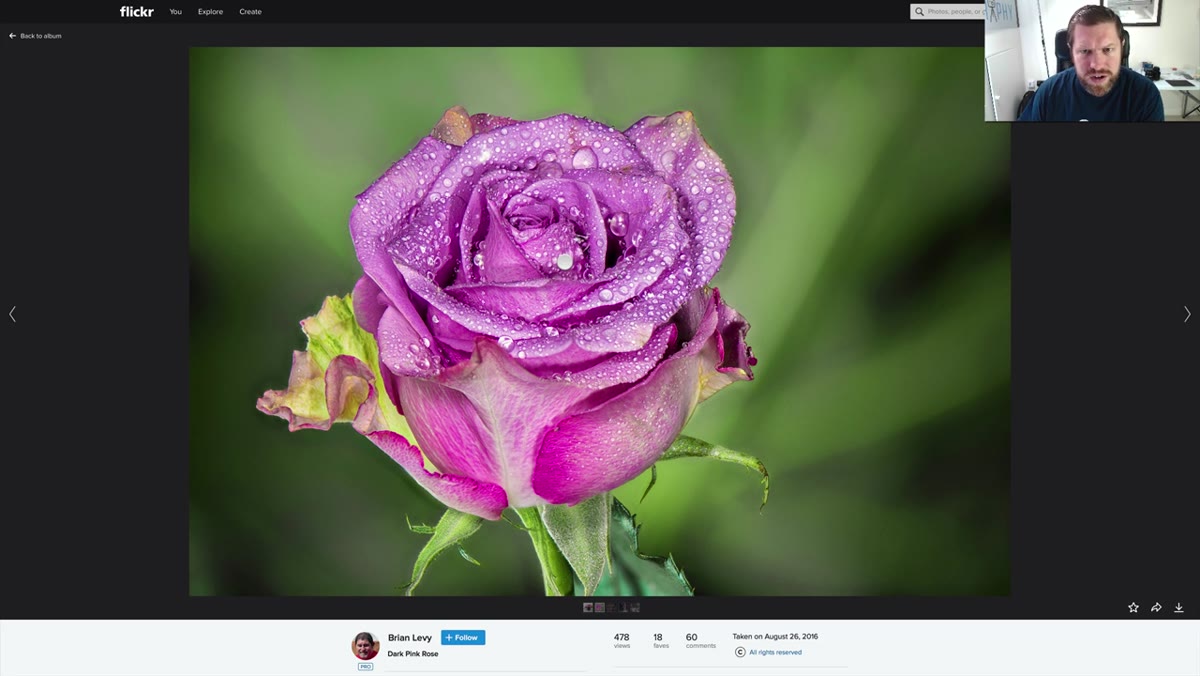Click the Flickr search field
1200x676 pixels.
coord(947,12)
